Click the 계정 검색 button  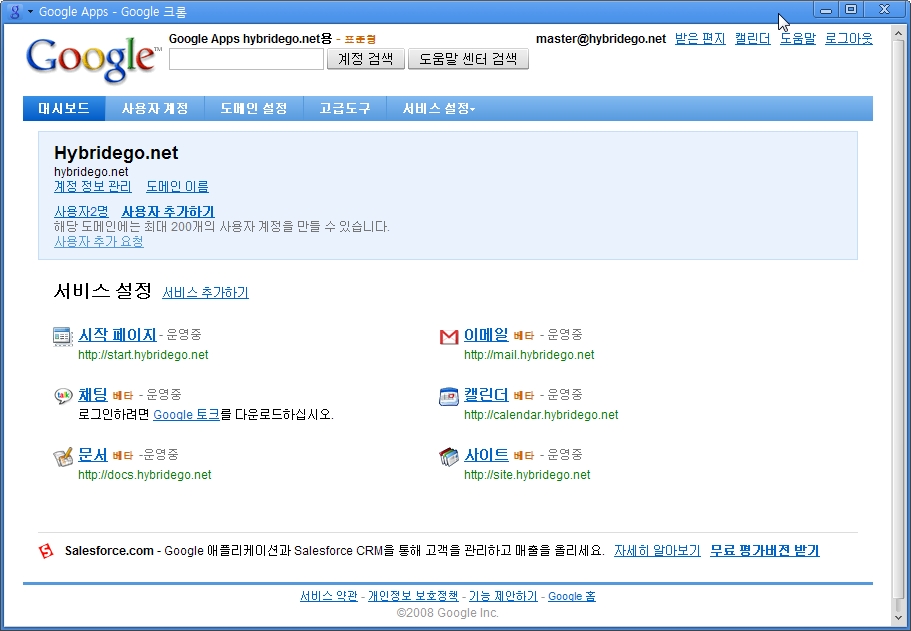click(x=365, y=59)
